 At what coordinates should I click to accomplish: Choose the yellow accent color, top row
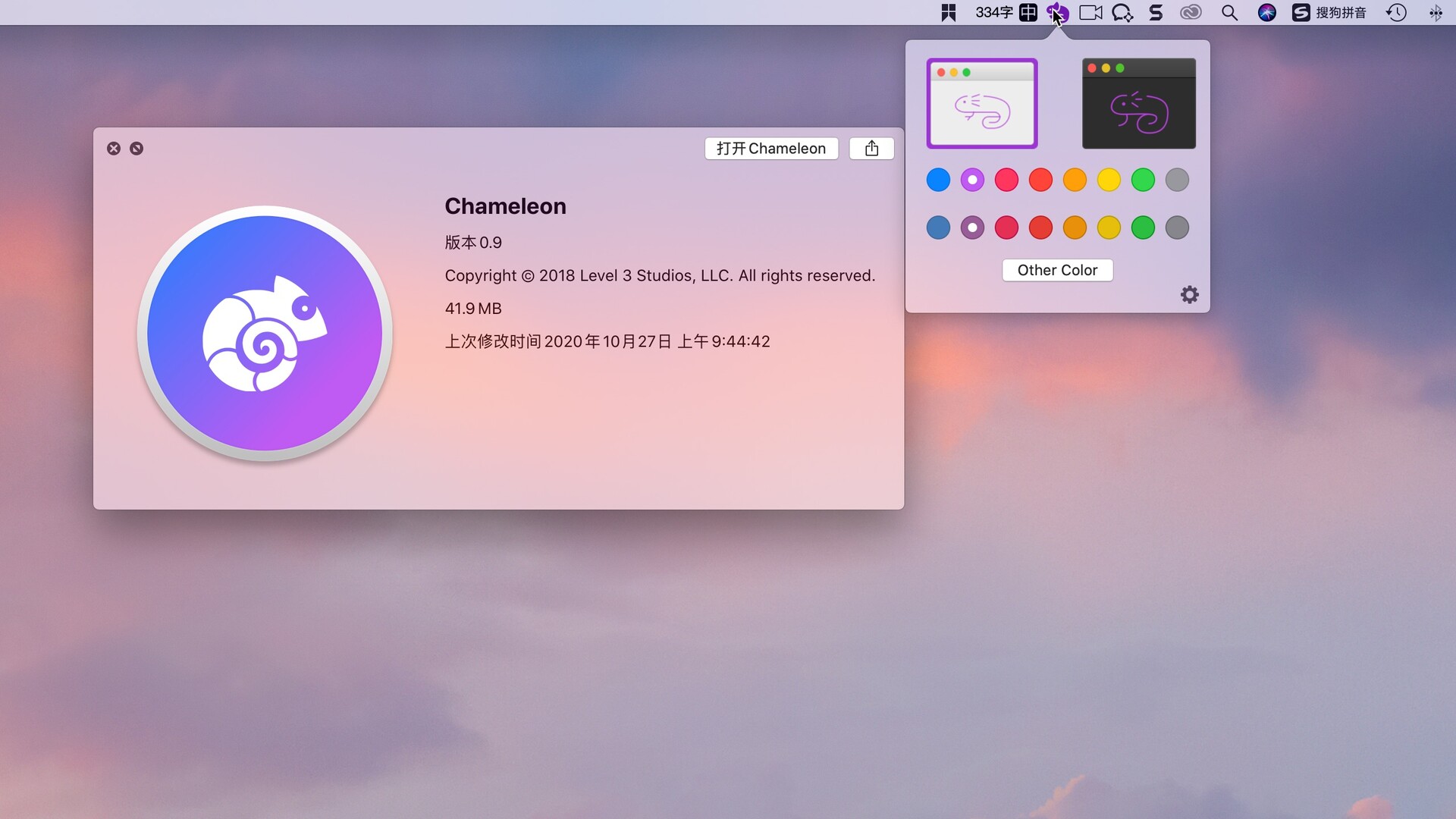(1109, 180)
